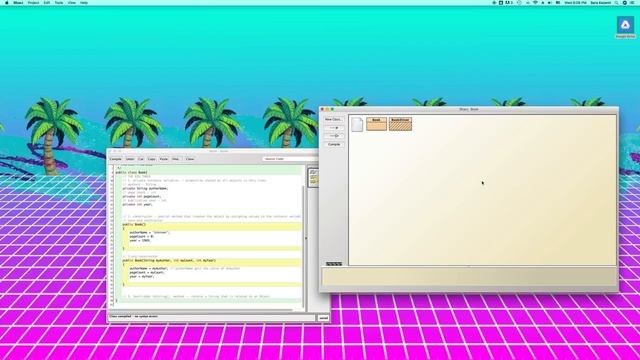Open the Help menu
640x360 pixels.
point(84,3)
